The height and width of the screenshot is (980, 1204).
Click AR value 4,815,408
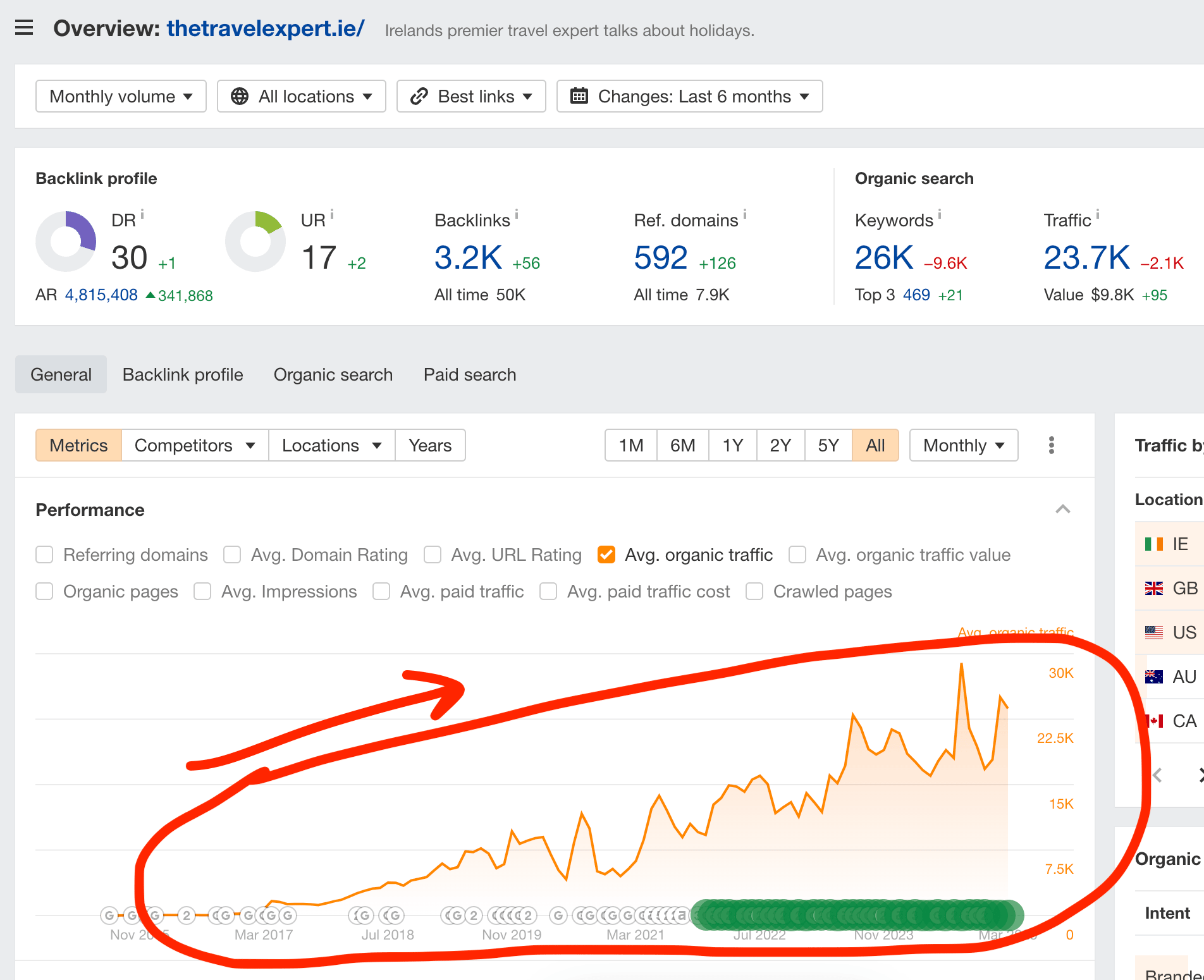coord(101,295)
